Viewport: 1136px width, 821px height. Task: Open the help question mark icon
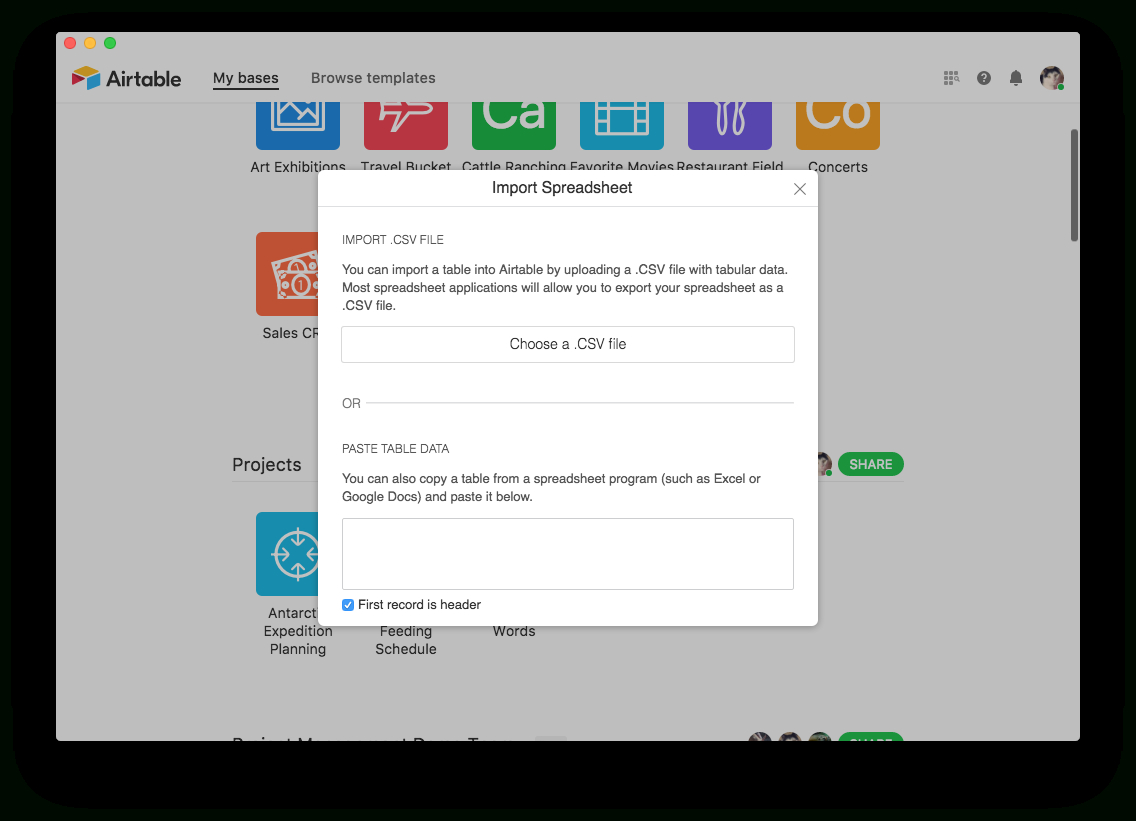(984, 78)
